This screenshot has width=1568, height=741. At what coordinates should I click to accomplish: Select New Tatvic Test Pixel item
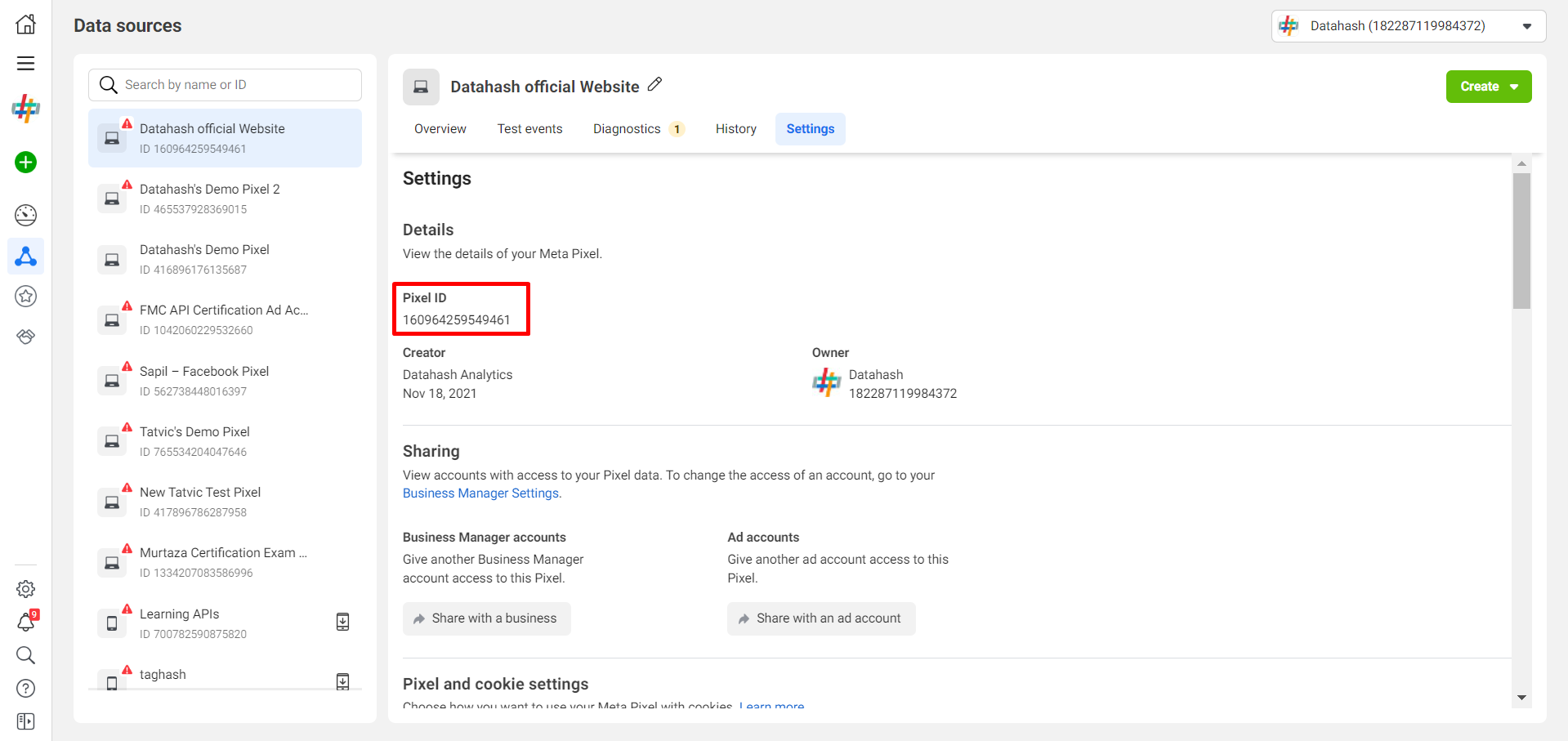click(x=225, y=502)
